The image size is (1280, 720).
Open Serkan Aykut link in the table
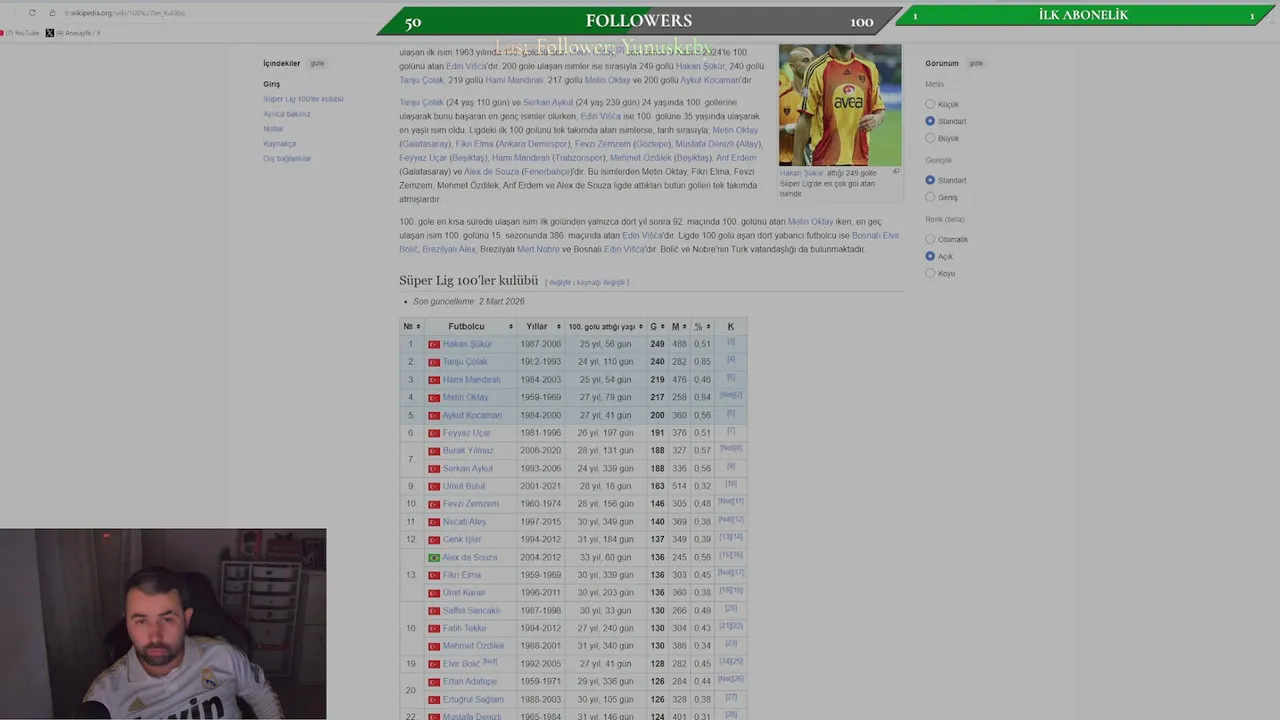(x=468, y=469)
